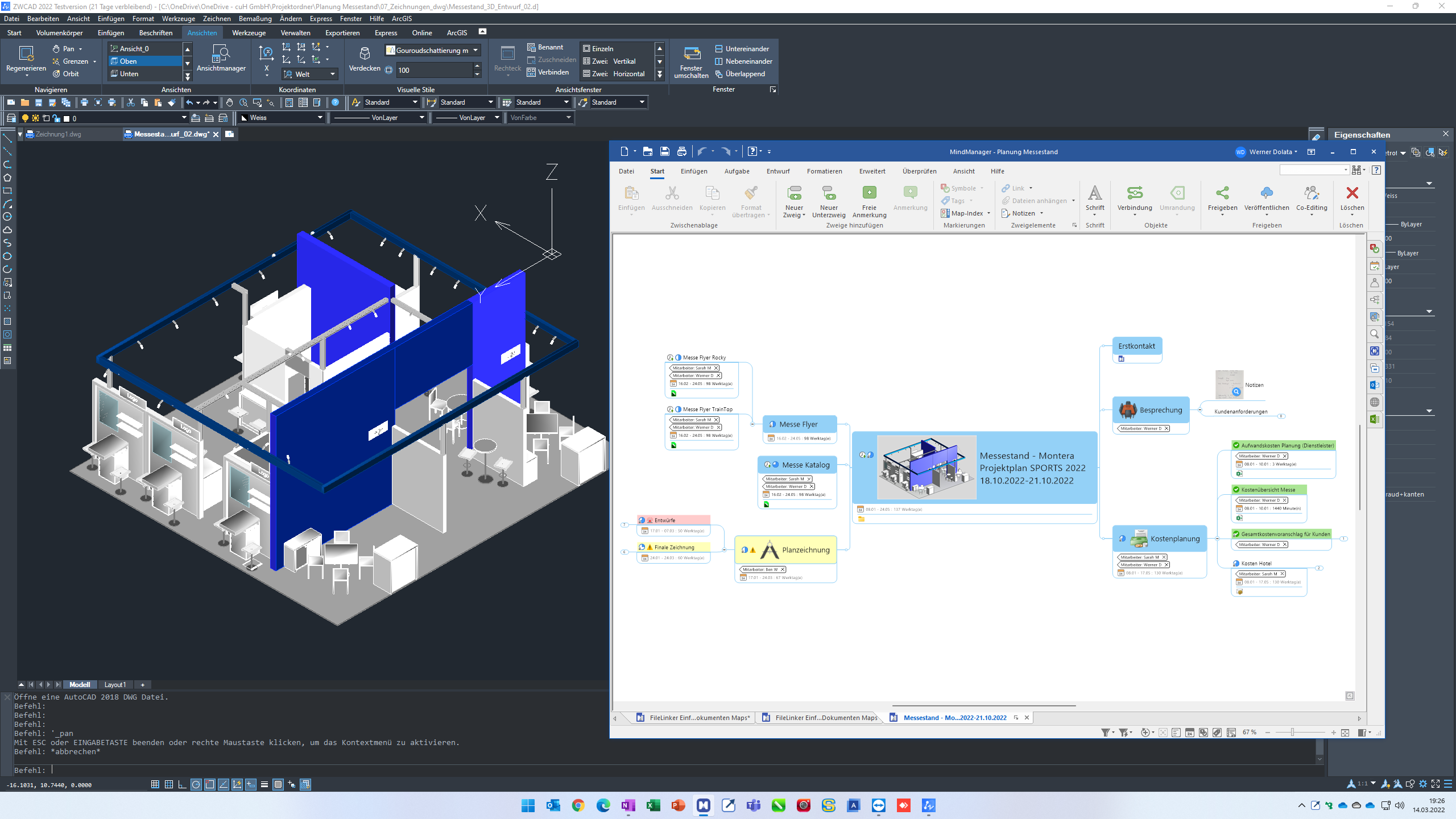This screenshot has width=1456, height=819.
Task: Click the Pan hand icon in ZWCAD toolbar
Action: (229, 102)
